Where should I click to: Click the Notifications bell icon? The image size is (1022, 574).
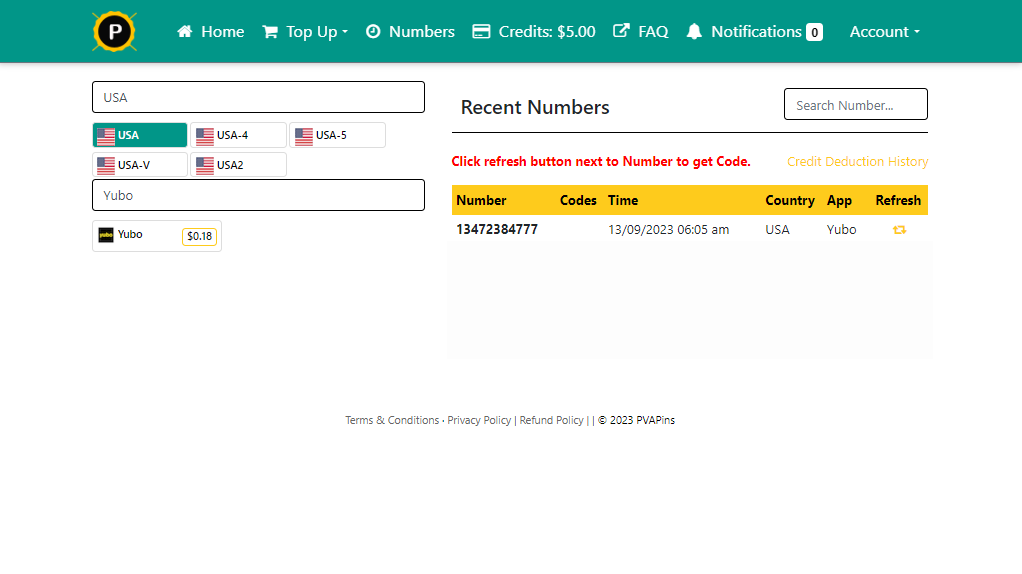click(x=694, y=31)
